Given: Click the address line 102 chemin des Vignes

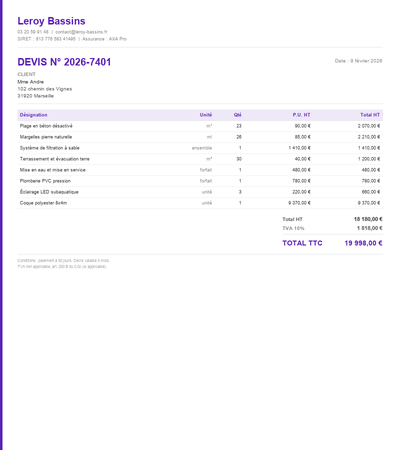Looking at the screenshot, I should (x=45, y=89).
